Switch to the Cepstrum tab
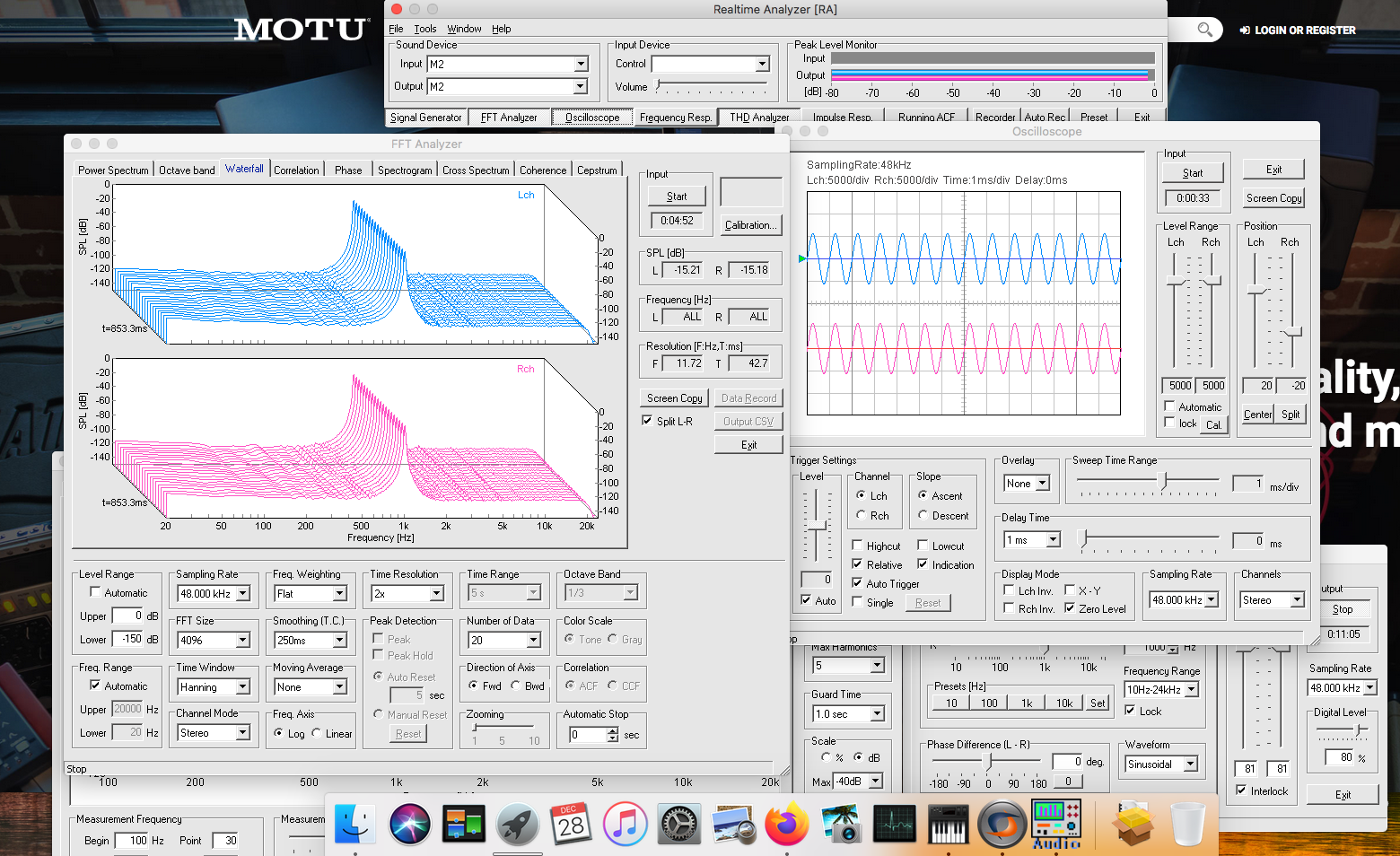This screenshot has height=856, width=1400. pyautogui.click(x=597, y=170)
